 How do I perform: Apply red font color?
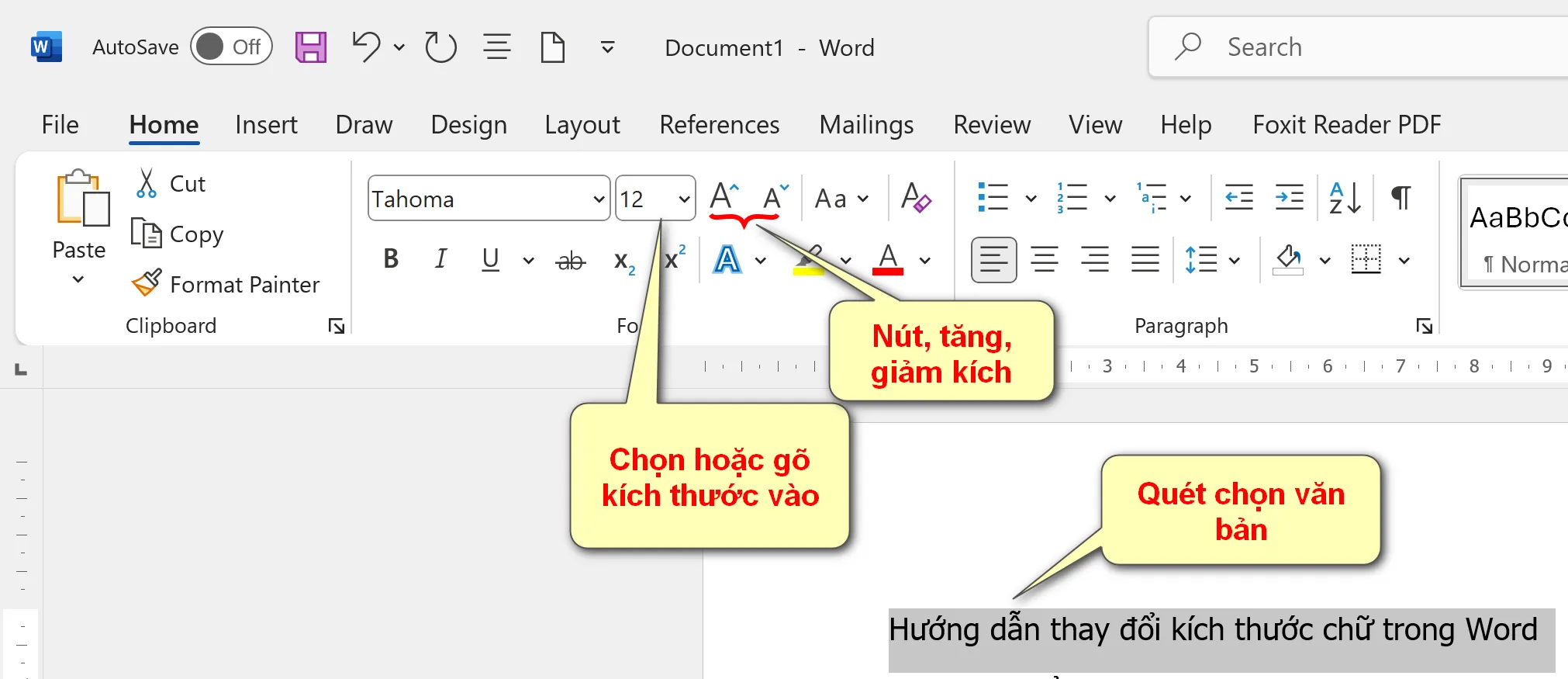point(888,259)
